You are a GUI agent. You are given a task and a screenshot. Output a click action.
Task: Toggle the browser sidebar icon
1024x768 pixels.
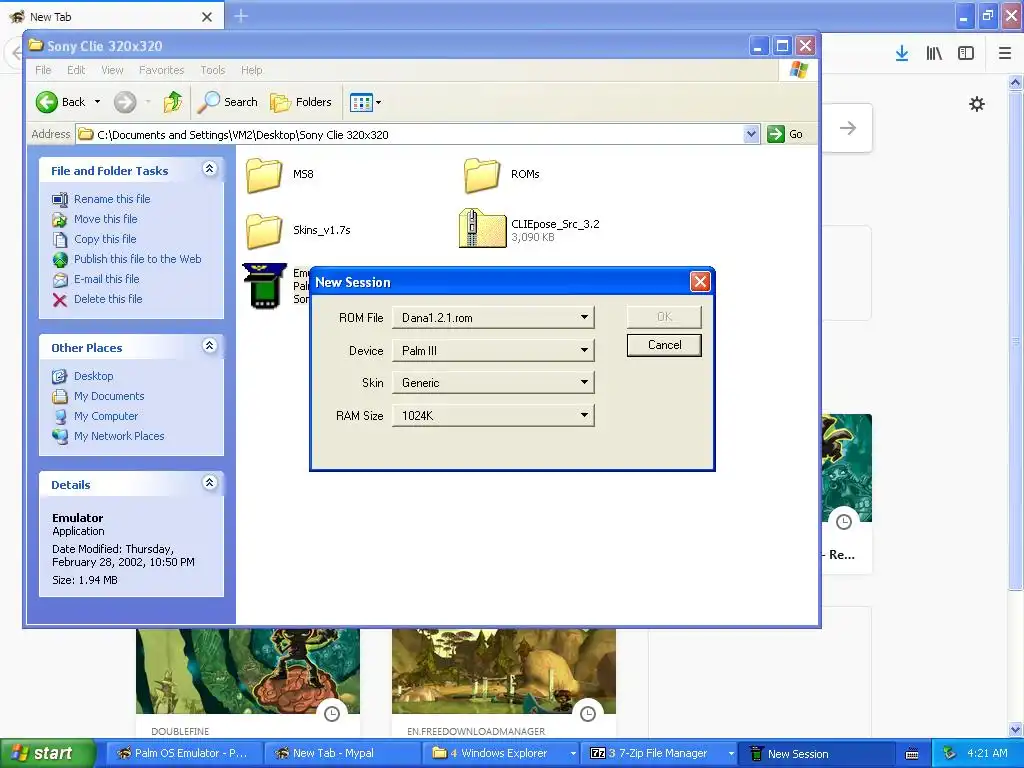pos(966,54)
